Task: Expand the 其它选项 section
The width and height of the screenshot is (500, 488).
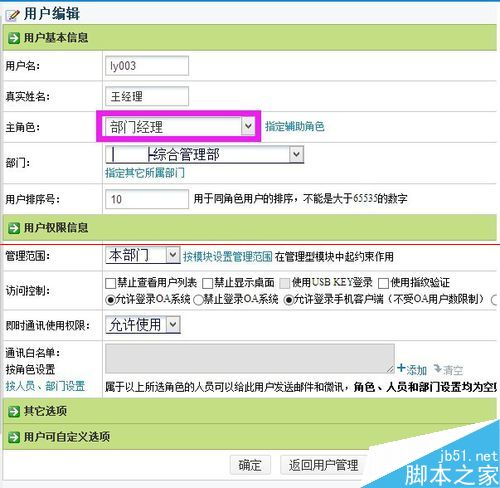Action: 250,411
